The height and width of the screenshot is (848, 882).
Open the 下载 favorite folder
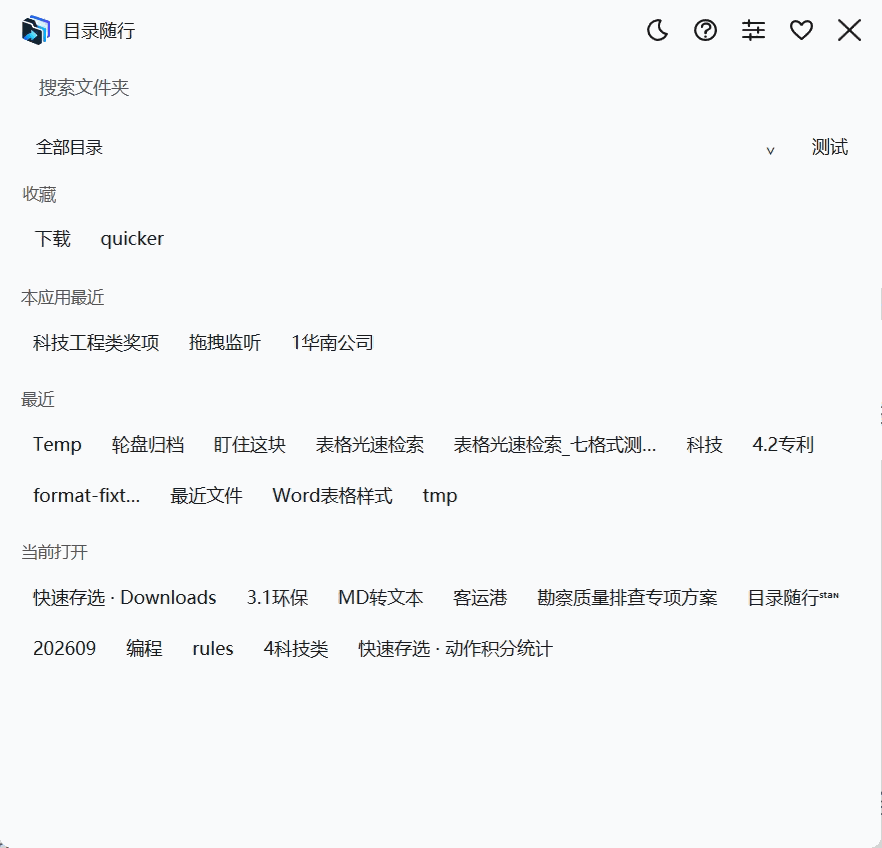click(x=52, y=238)
